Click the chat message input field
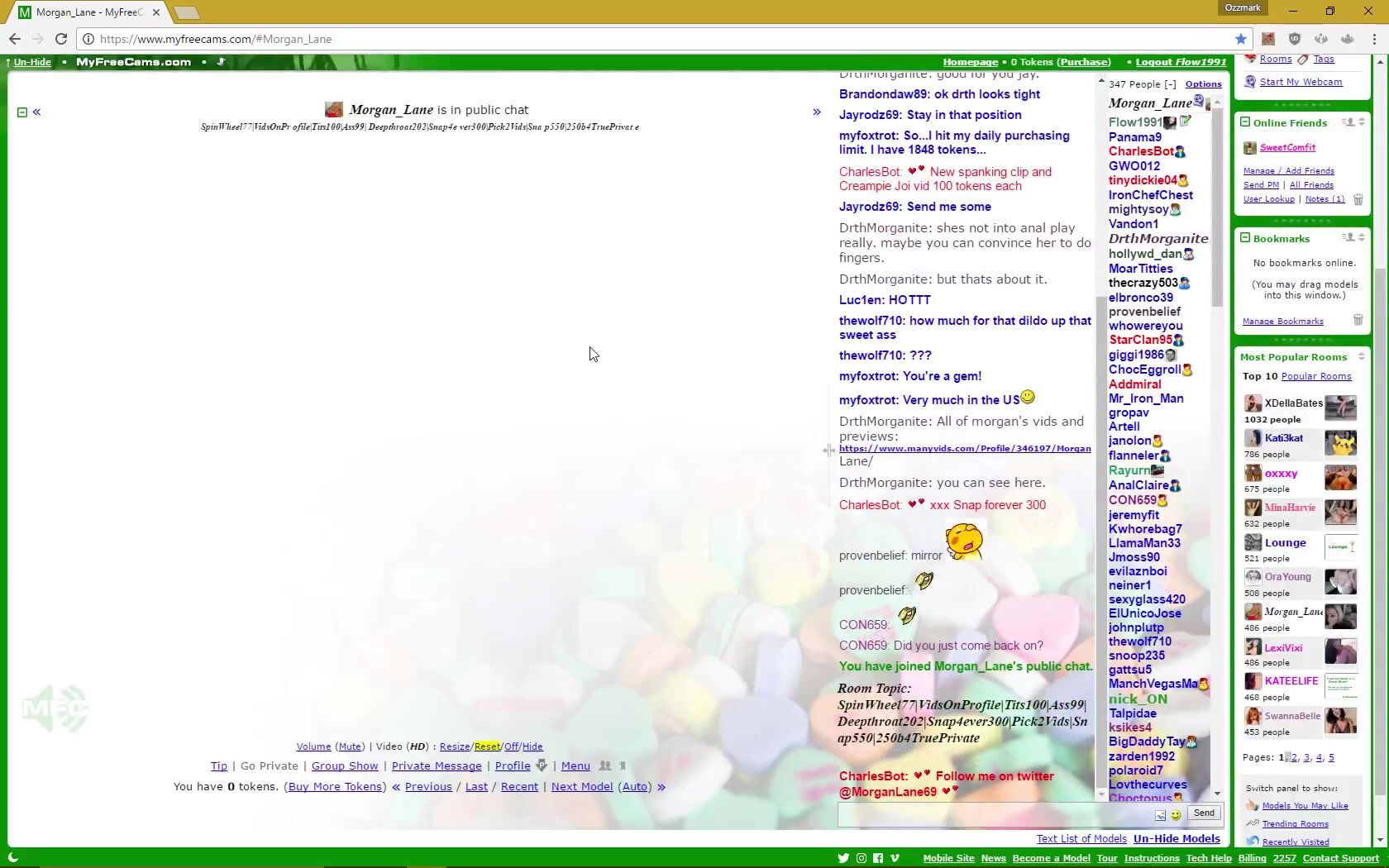The image size is (1389, 868). (x=992, y=814)
